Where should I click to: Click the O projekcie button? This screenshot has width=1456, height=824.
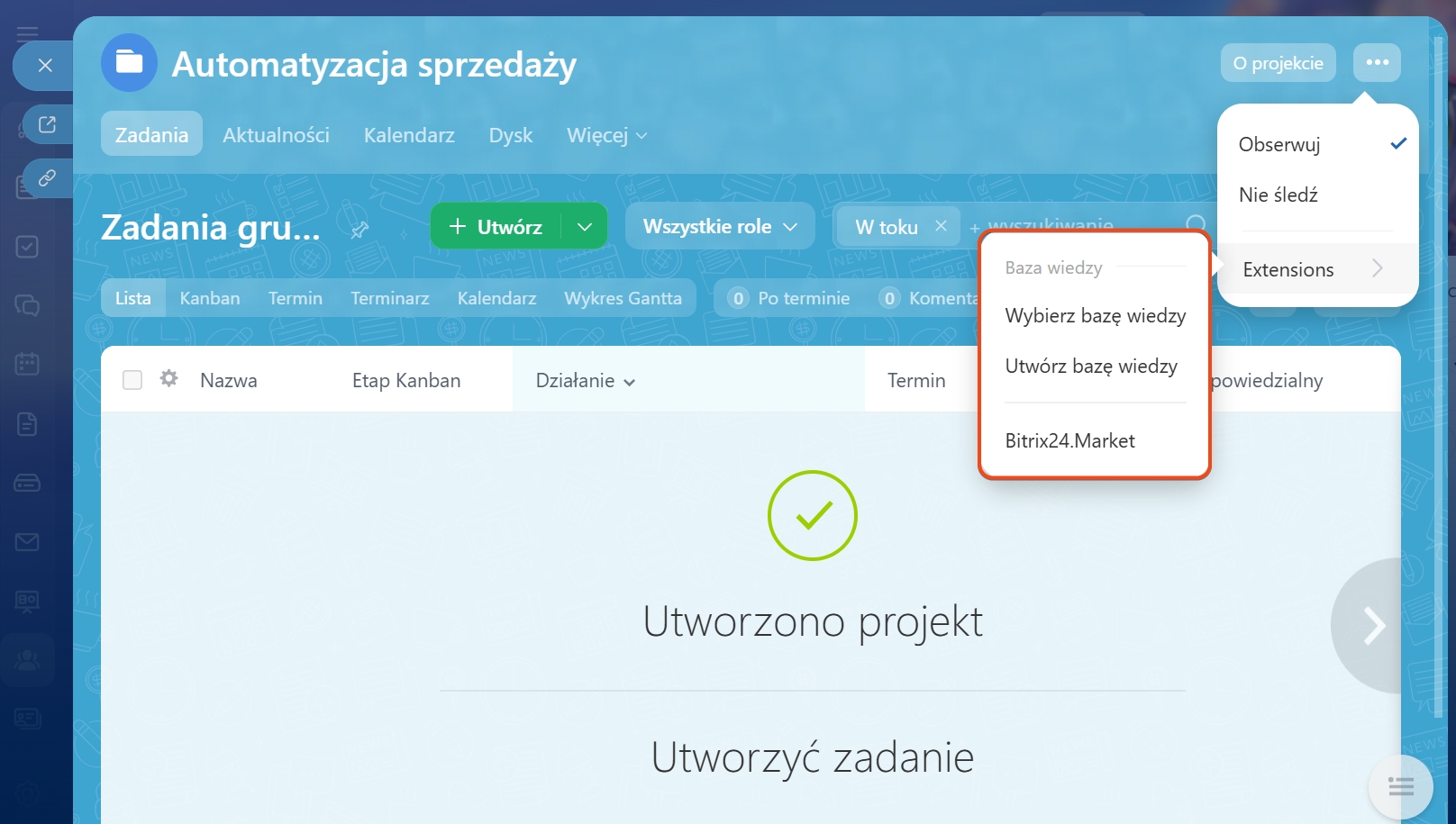[x=1278, y=62]
